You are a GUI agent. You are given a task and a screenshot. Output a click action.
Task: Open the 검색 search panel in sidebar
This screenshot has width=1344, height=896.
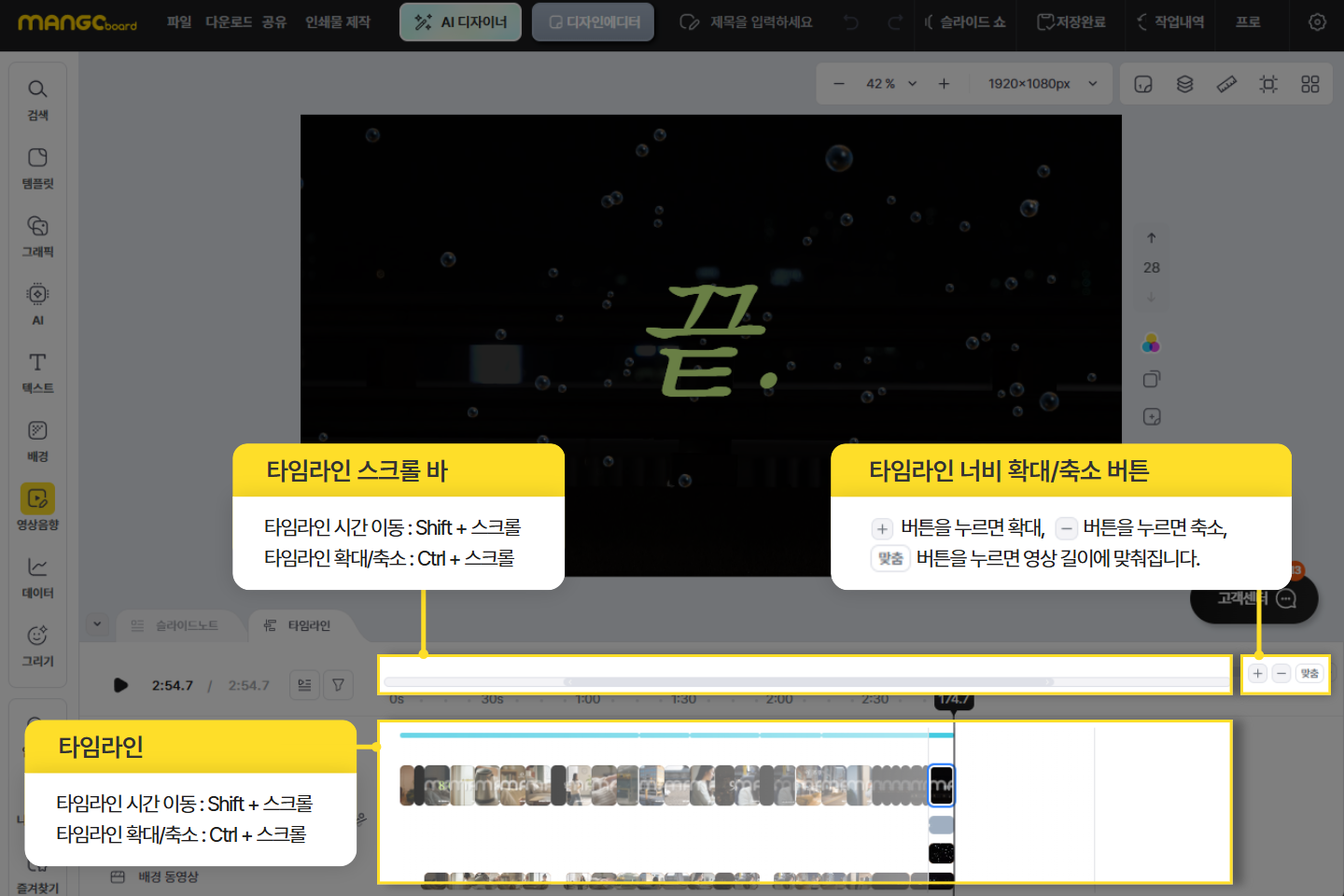click(37, 99)
